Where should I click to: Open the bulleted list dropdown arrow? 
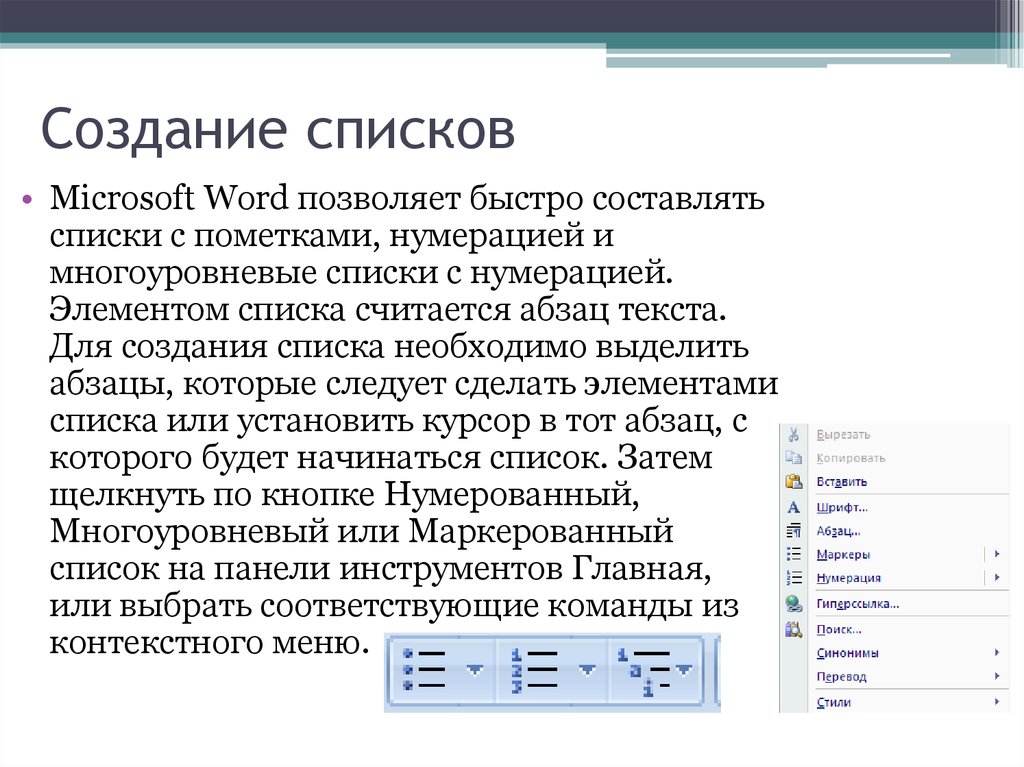coord(475,670)
